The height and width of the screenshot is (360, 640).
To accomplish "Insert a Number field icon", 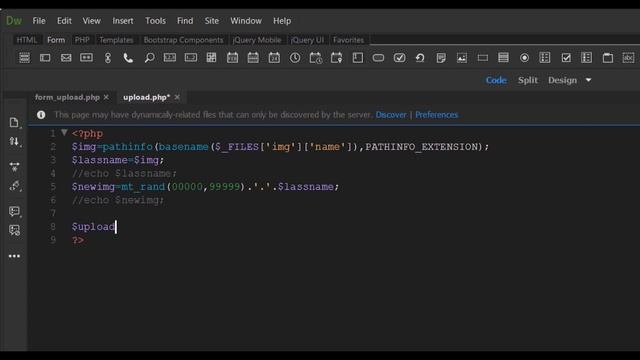I will [170, 58].
